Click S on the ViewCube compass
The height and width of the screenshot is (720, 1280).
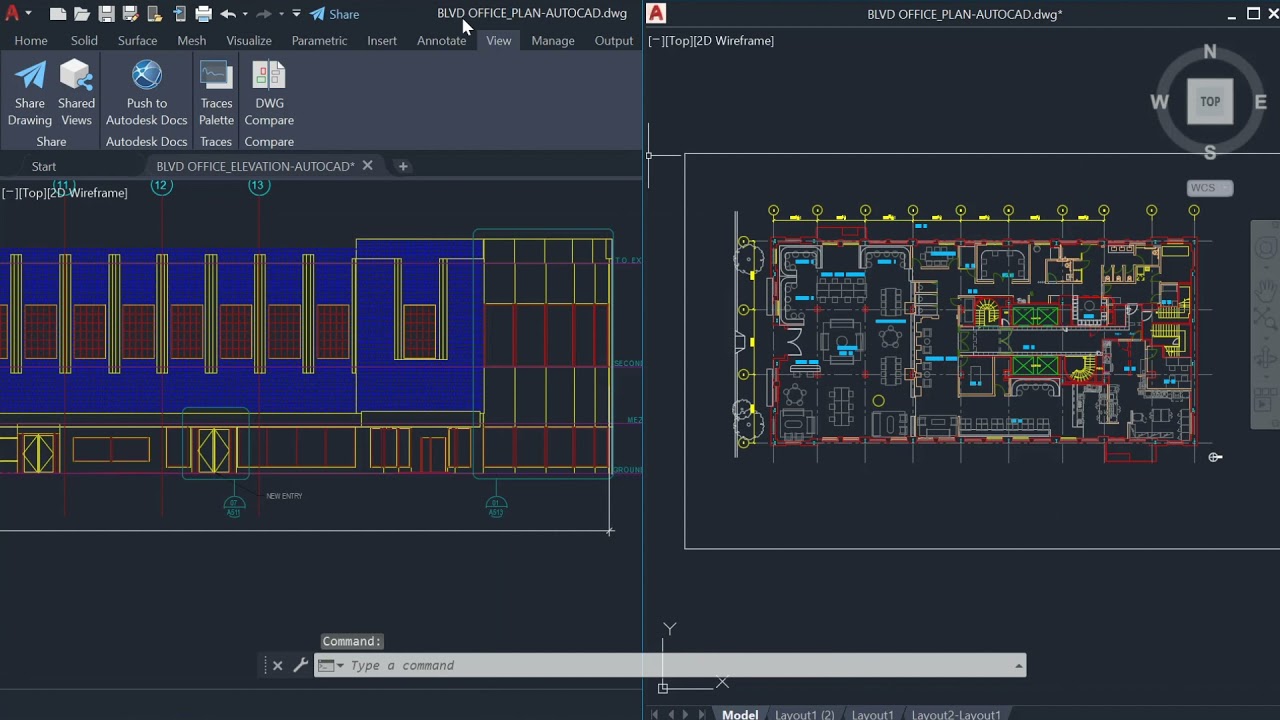(1210, 152)
